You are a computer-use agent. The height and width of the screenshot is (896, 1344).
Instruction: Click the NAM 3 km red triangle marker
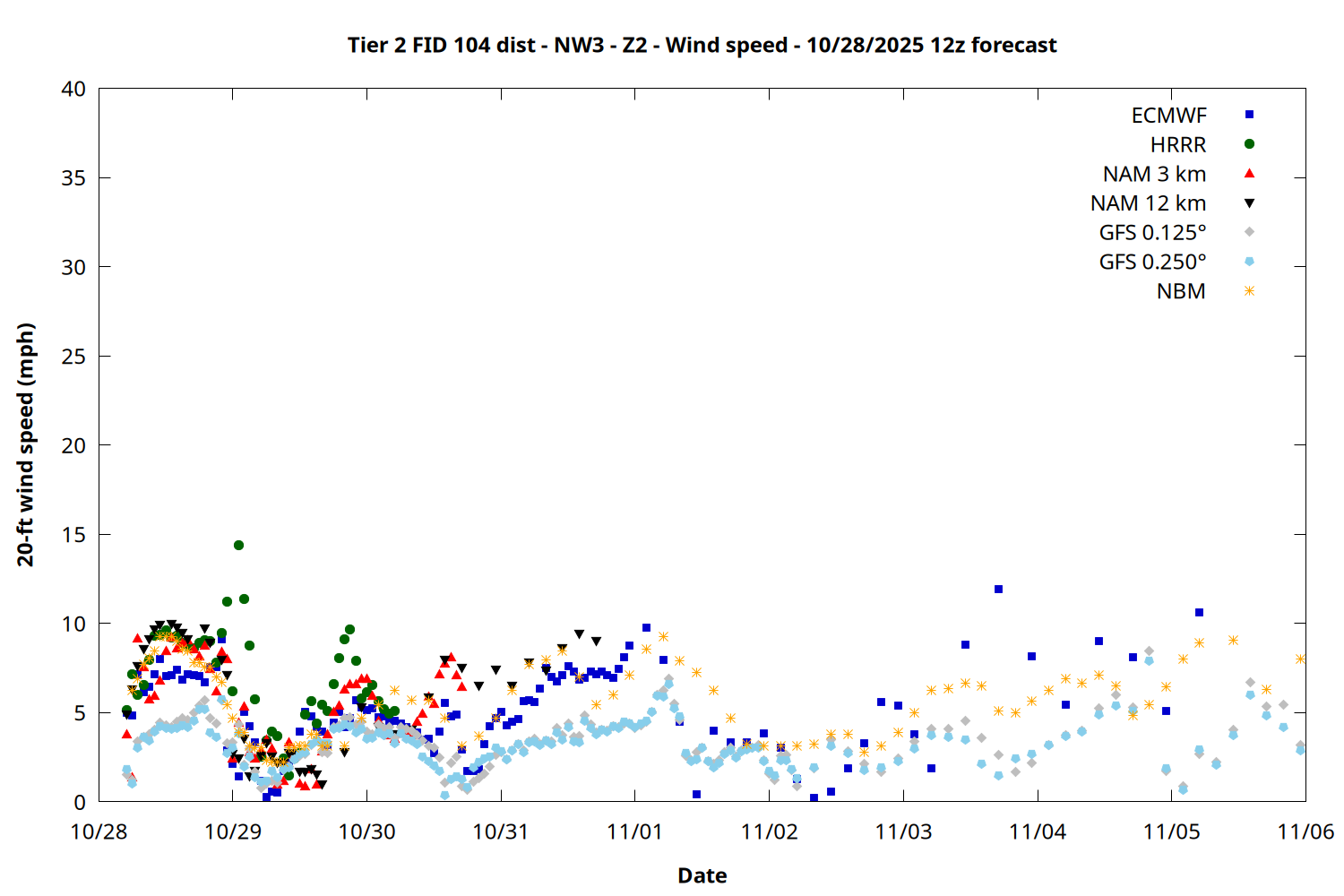point(1249,173)
